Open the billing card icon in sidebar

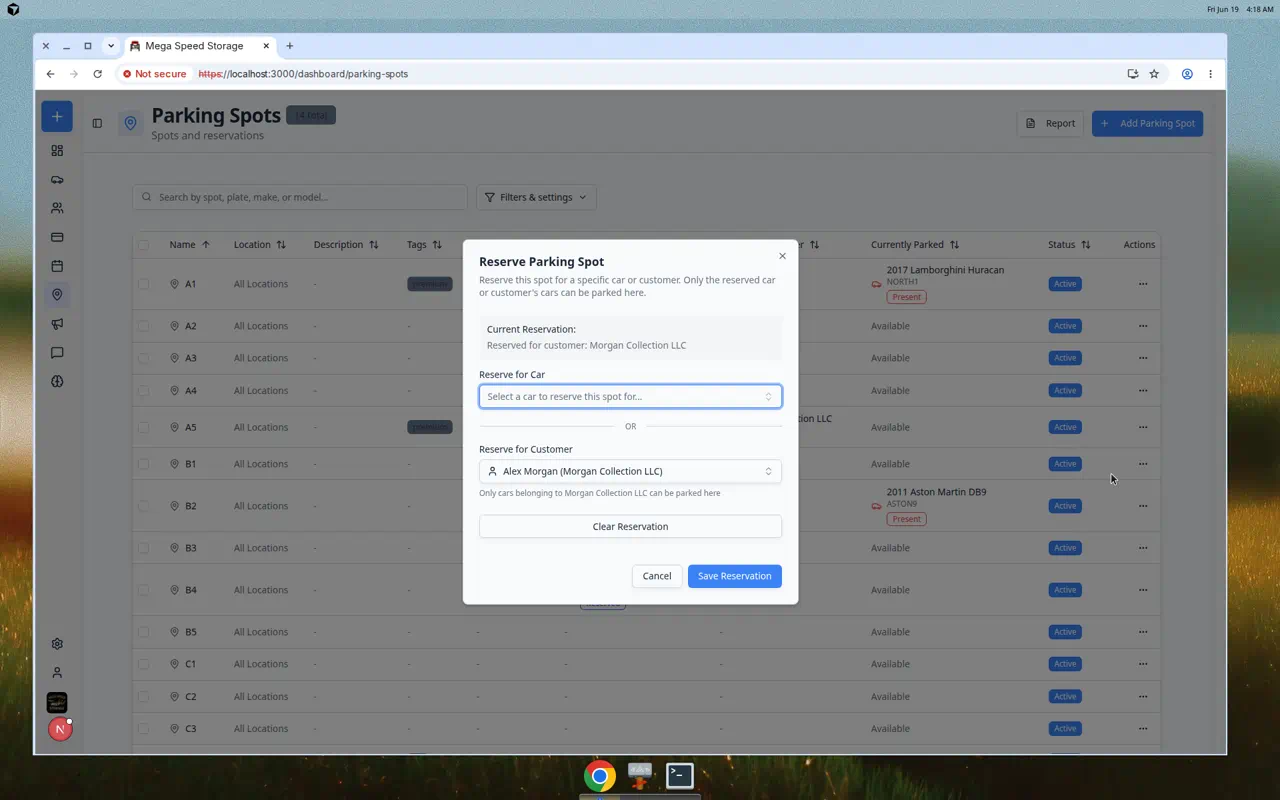pos(57,238)
